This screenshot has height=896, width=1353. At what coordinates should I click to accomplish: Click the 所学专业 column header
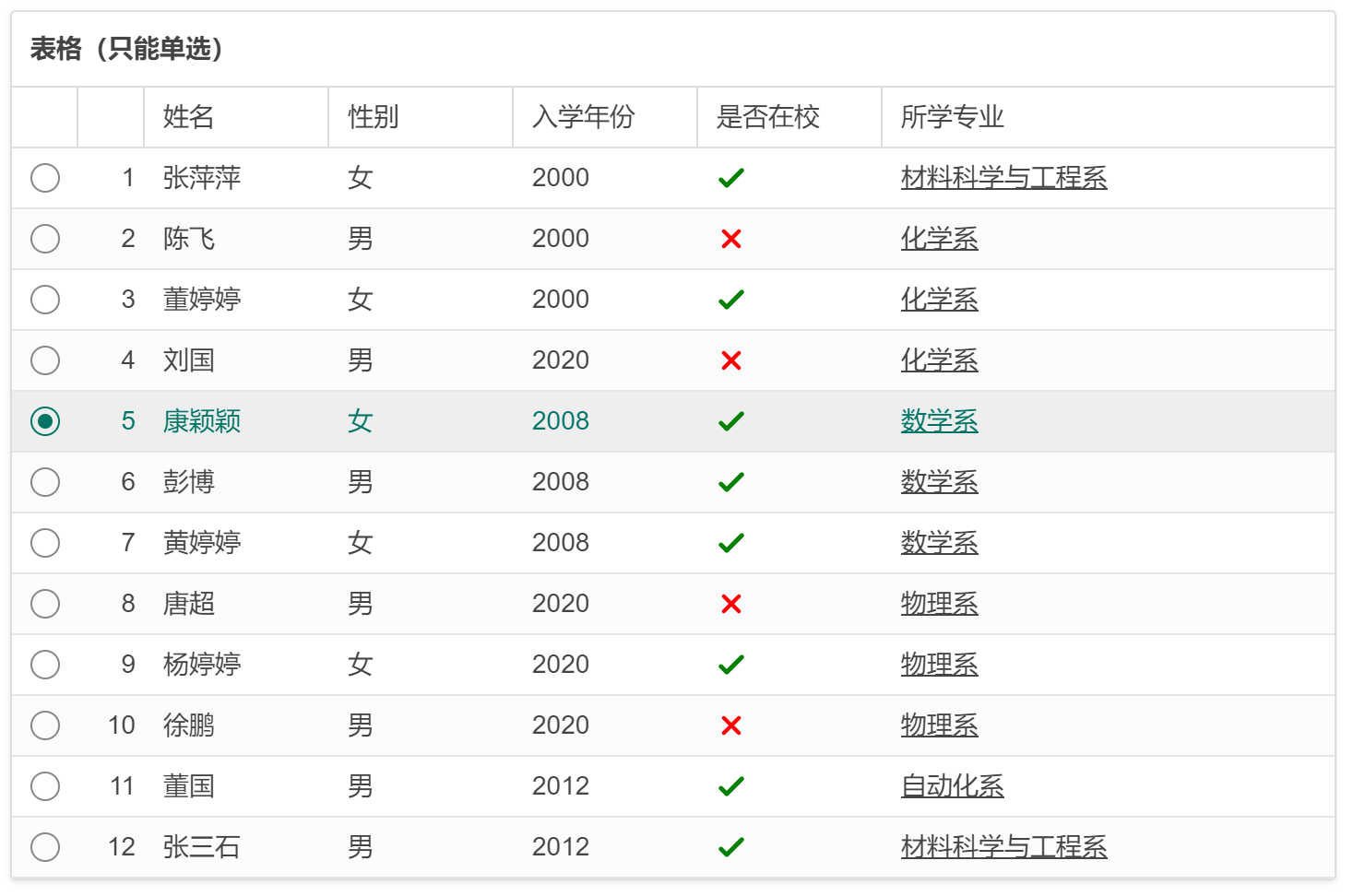[1109, 117]
